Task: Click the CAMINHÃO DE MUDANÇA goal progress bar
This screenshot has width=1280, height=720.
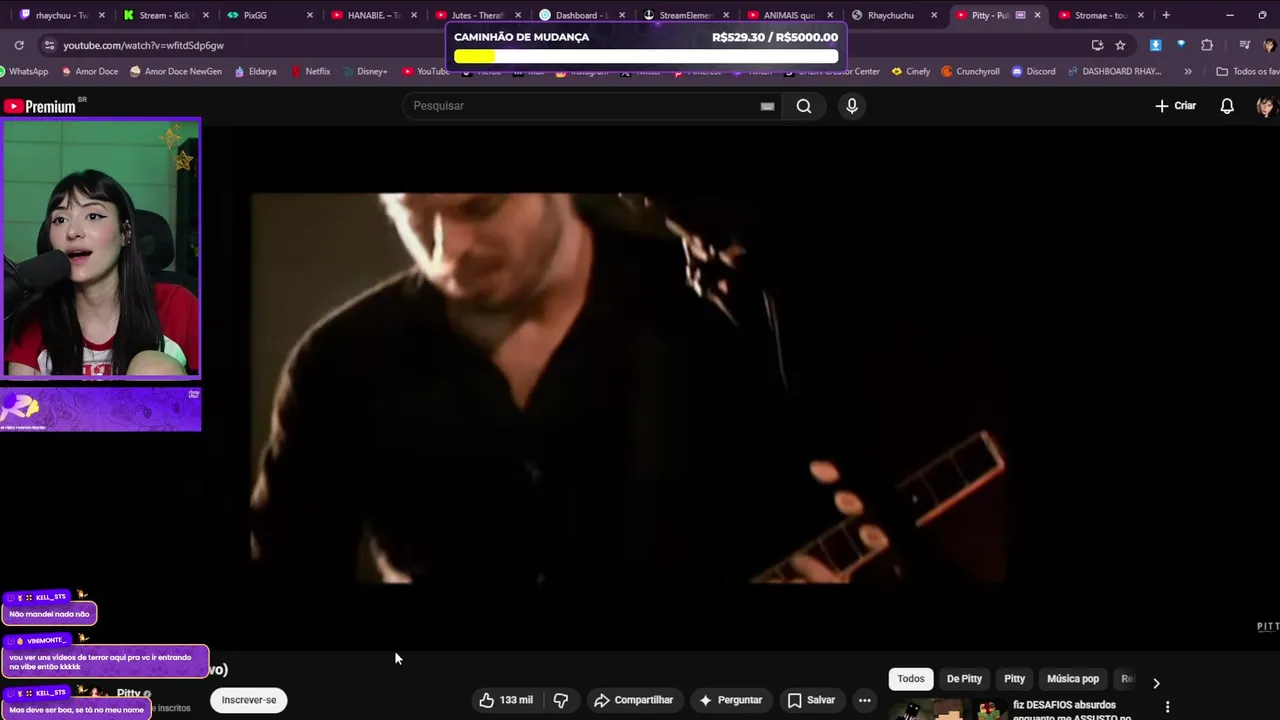Action: pos(646,56)
